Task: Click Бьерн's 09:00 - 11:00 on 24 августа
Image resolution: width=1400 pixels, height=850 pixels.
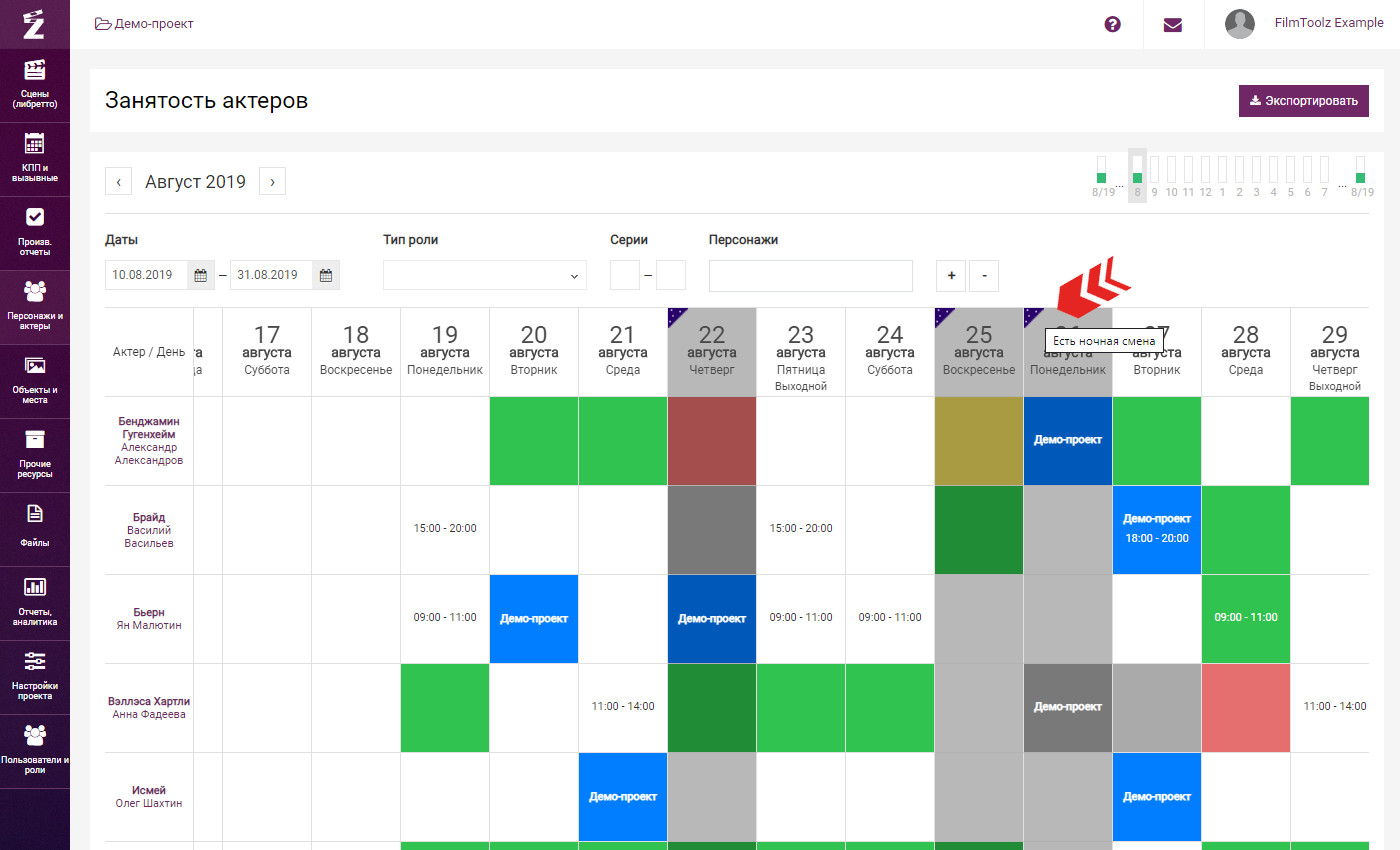Action: (890, 617)
